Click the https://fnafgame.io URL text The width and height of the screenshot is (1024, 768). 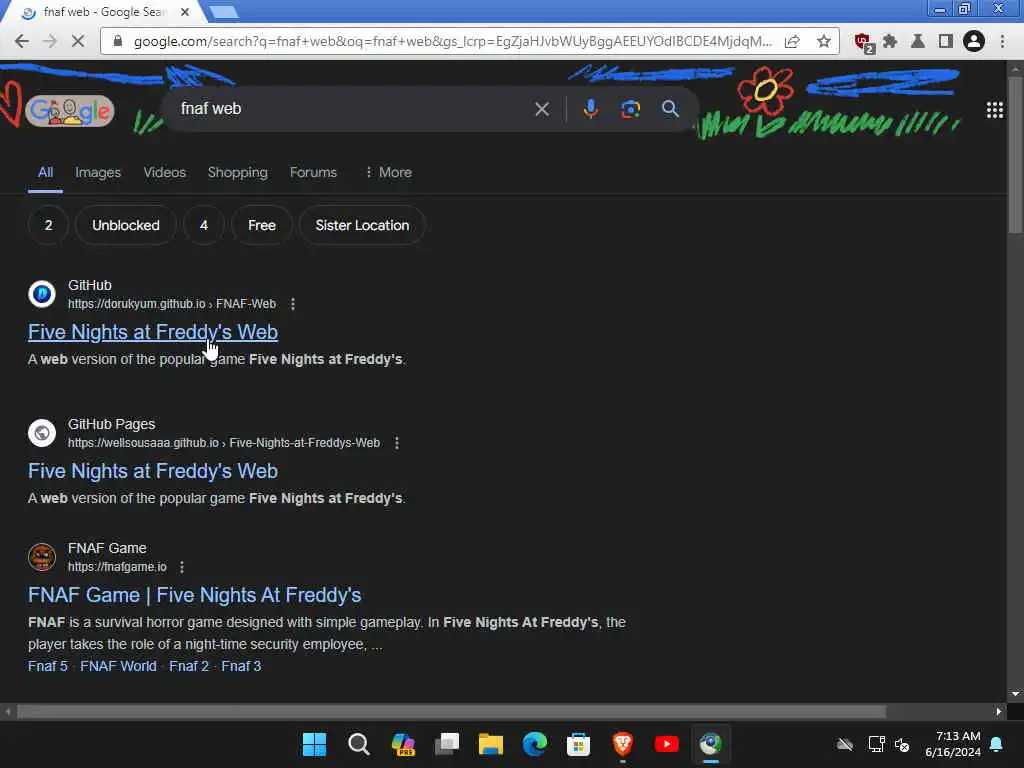pyautogui.click(x=117, y=567)
